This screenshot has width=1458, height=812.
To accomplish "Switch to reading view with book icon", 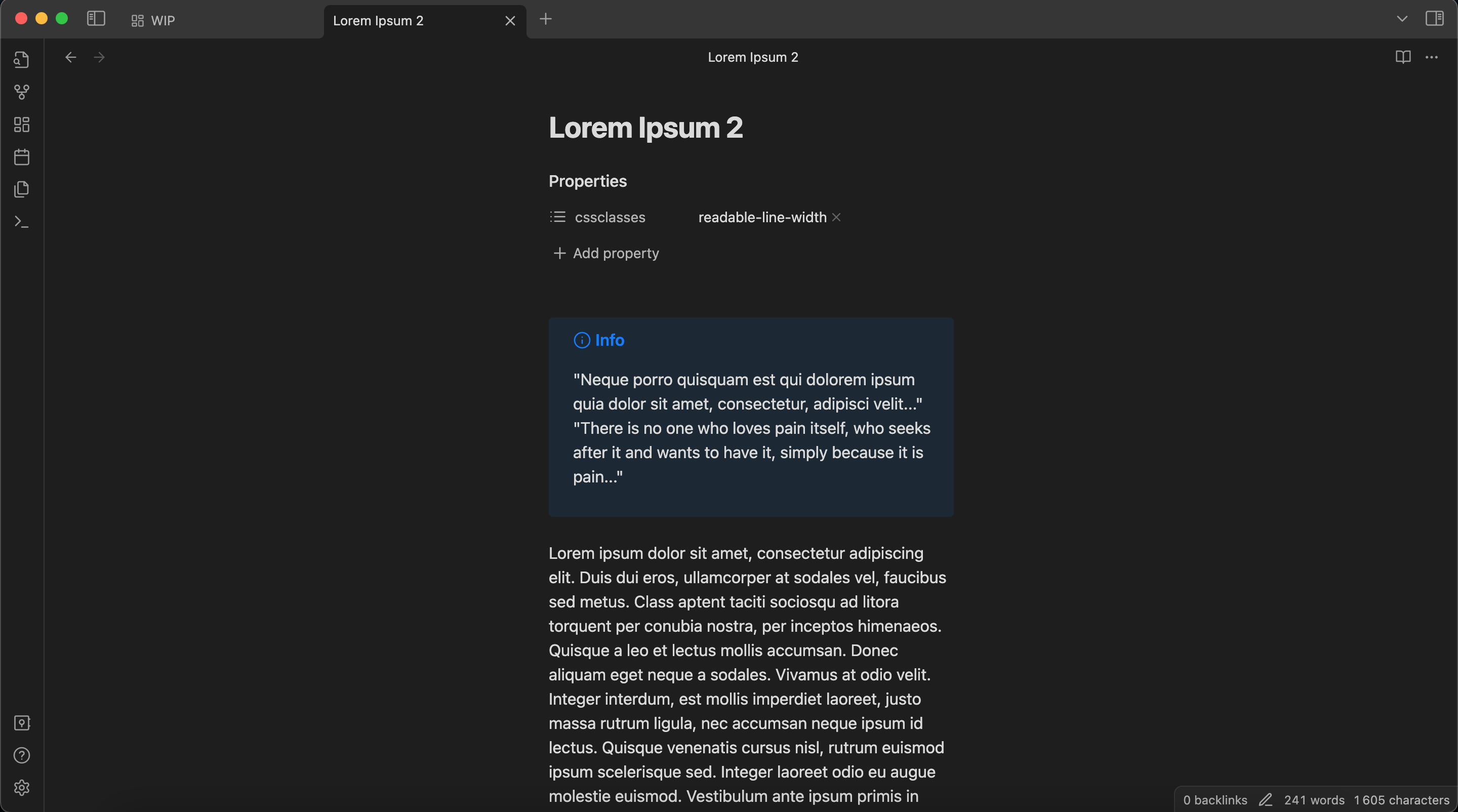I will click(1402, 57).
